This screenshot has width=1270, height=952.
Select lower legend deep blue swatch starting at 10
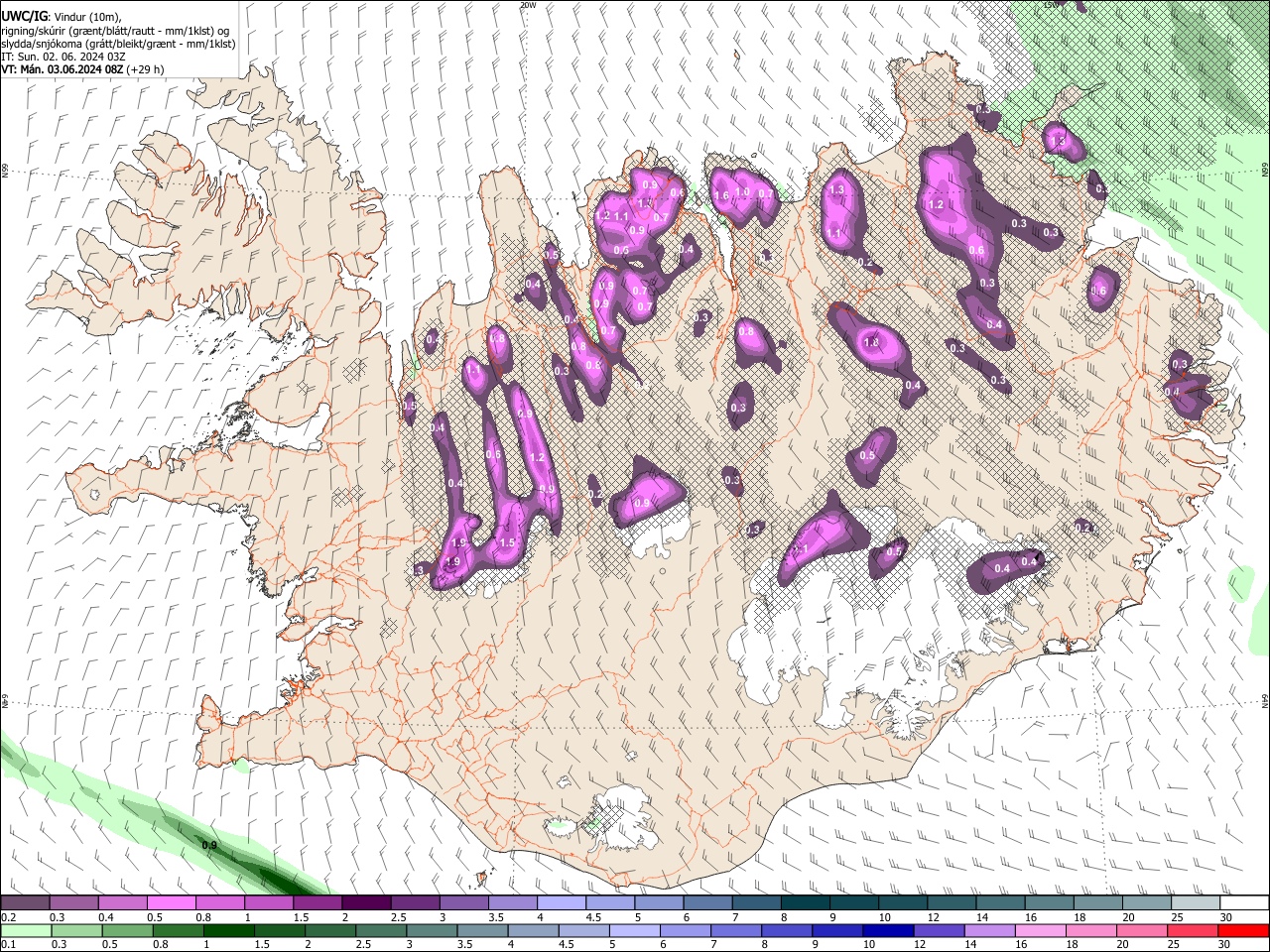click(887, 930)
